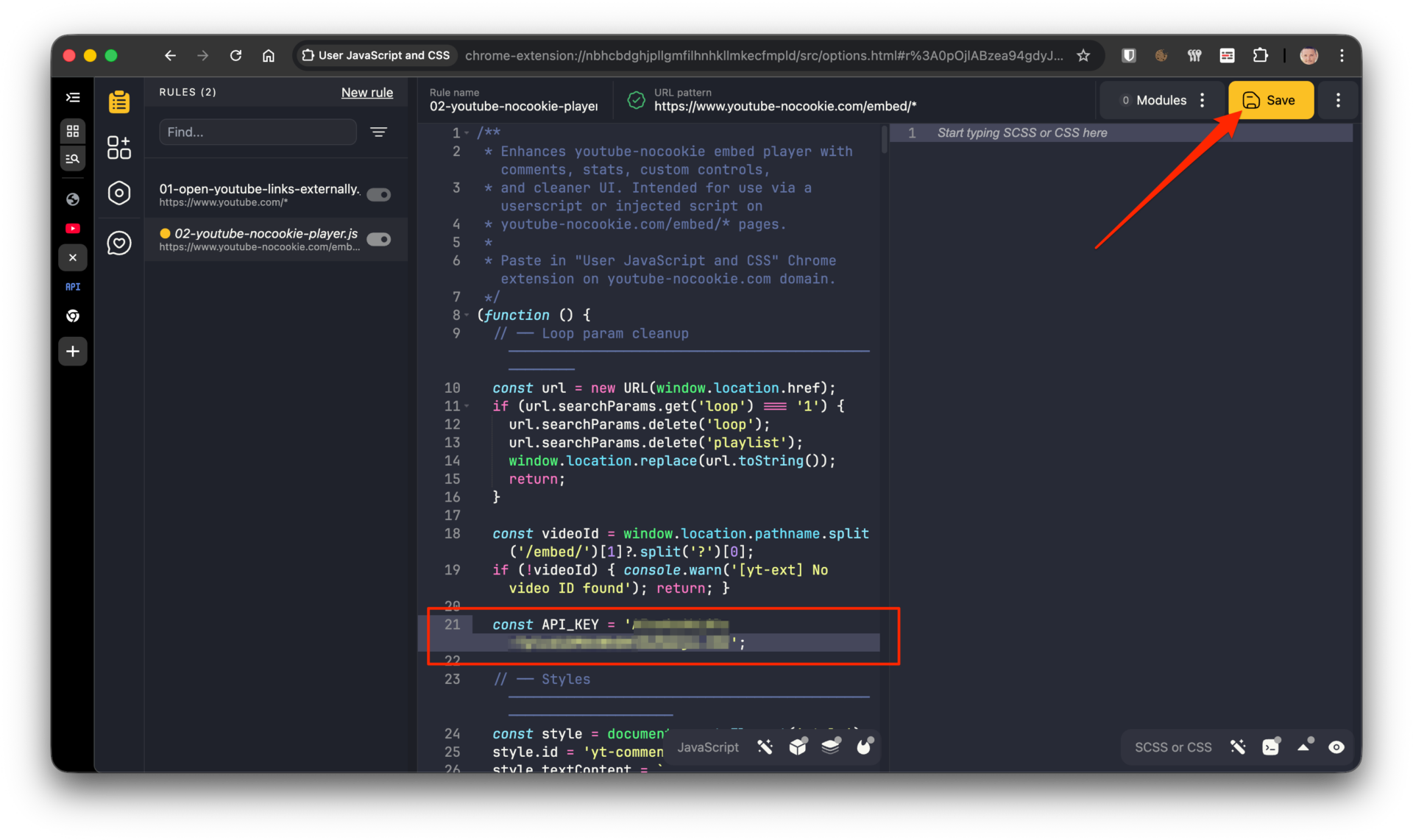Click the Find rules search field
The width and height of the screenshot is (1413, 840).
(258, 132)
